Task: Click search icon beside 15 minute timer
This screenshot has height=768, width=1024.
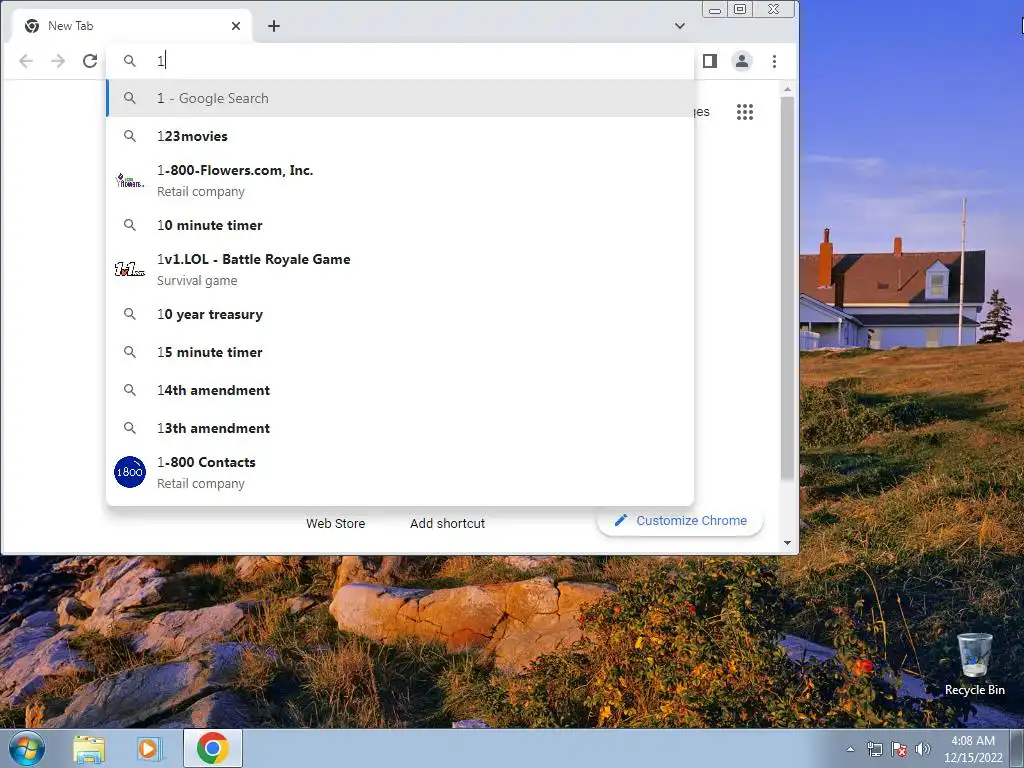Action: [x=130, y=352]
